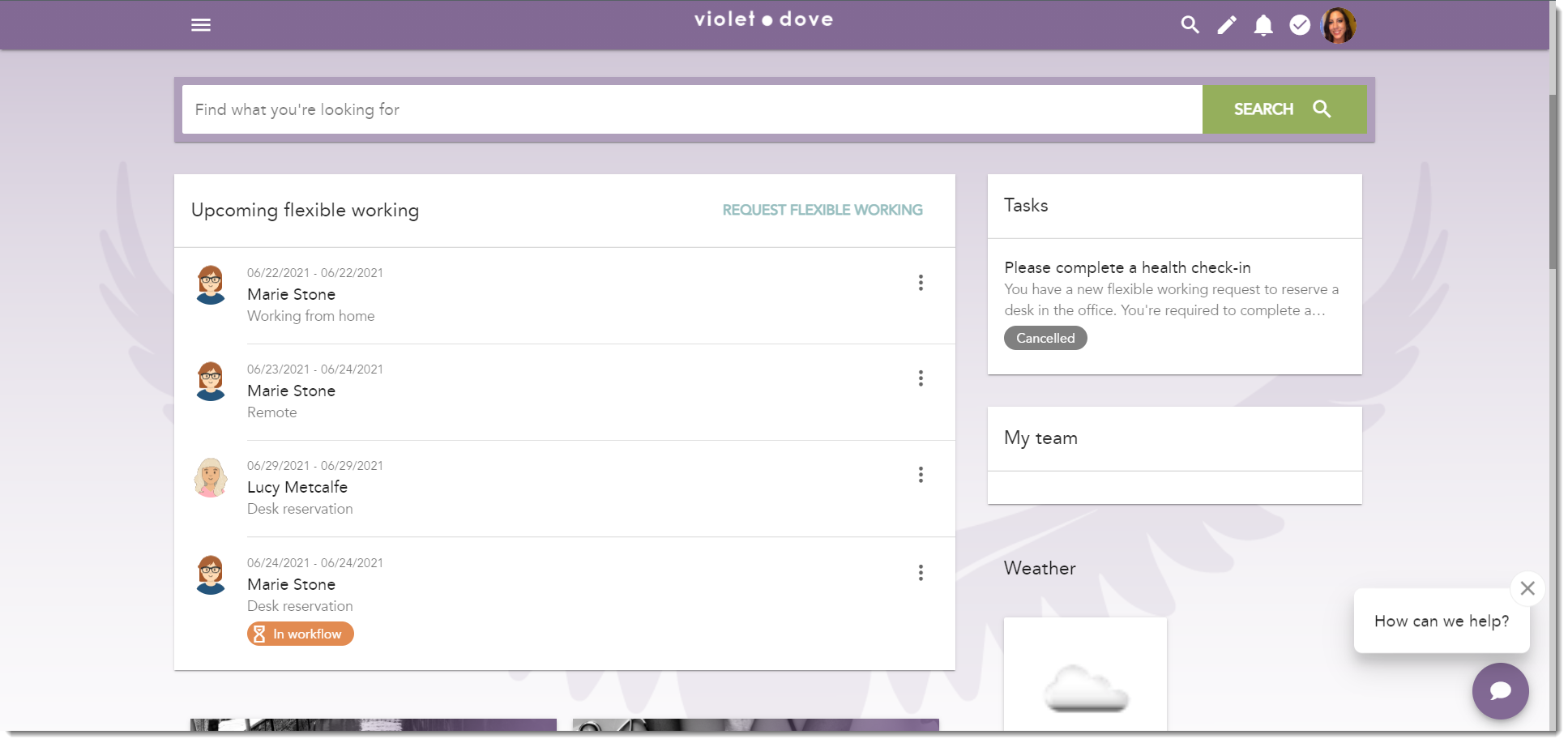Screen dimensions: 1568x743
Task: Open the hamburger navigation menu
Action: click(x=201, y=25)
